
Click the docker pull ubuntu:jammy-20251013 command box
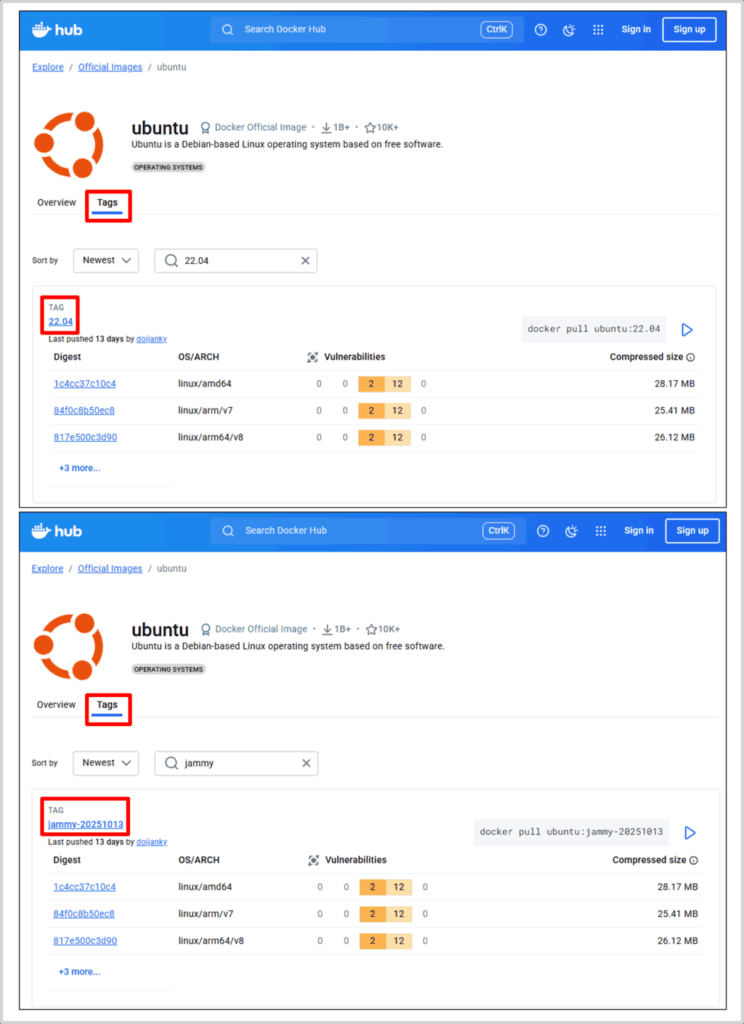coord(571,832)
